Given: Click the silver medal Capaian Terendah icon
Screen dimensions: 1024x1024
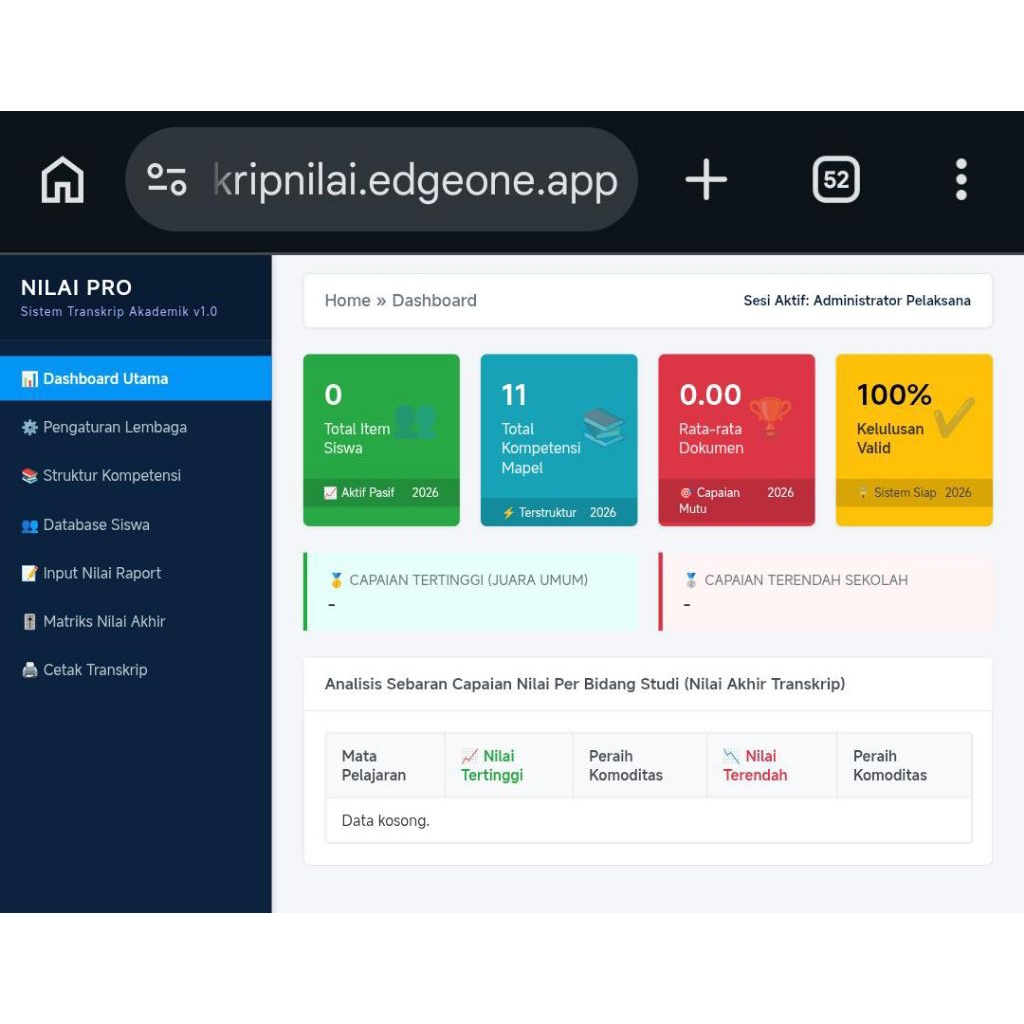Looking at the screenshot, I should 691,580.
